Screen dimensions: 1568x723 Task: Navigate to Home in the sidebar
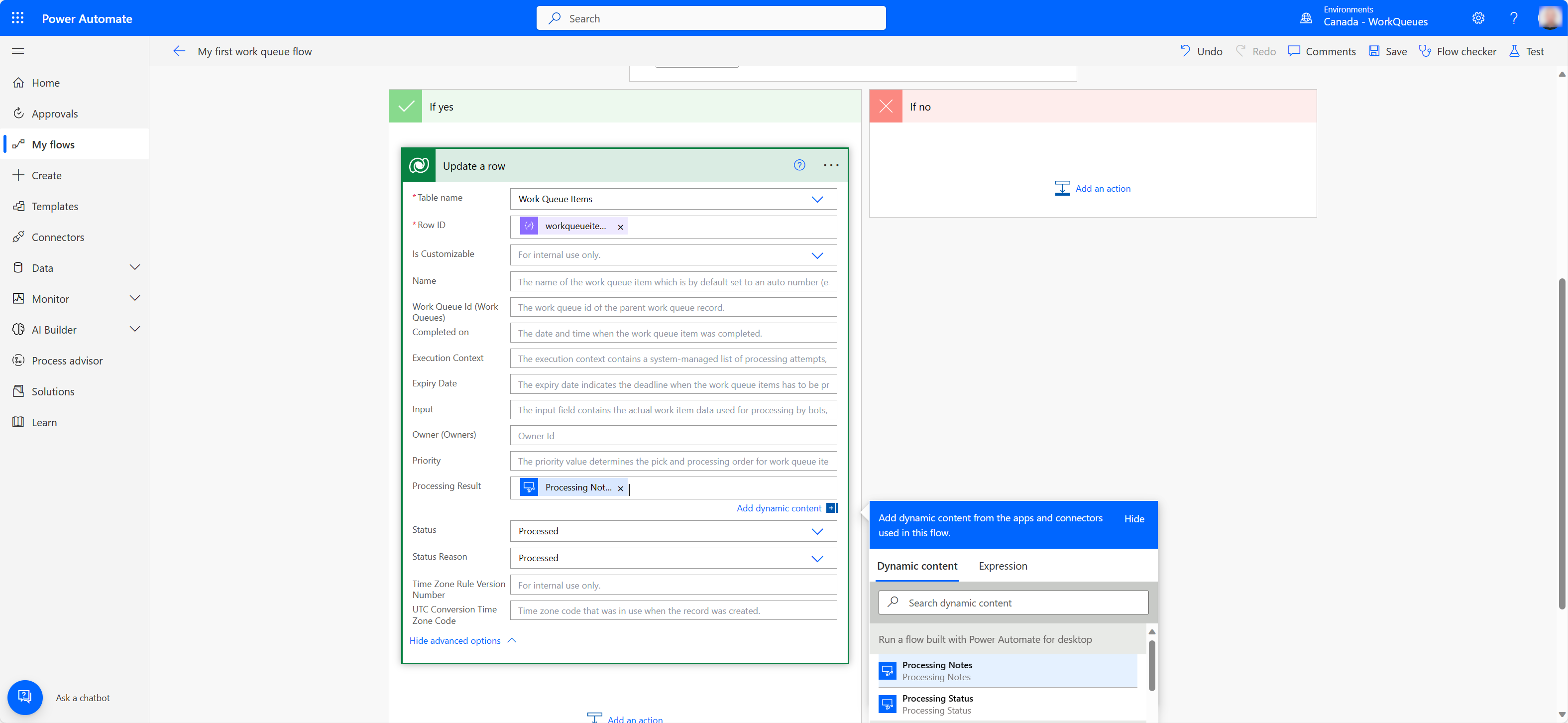point(46,82)
